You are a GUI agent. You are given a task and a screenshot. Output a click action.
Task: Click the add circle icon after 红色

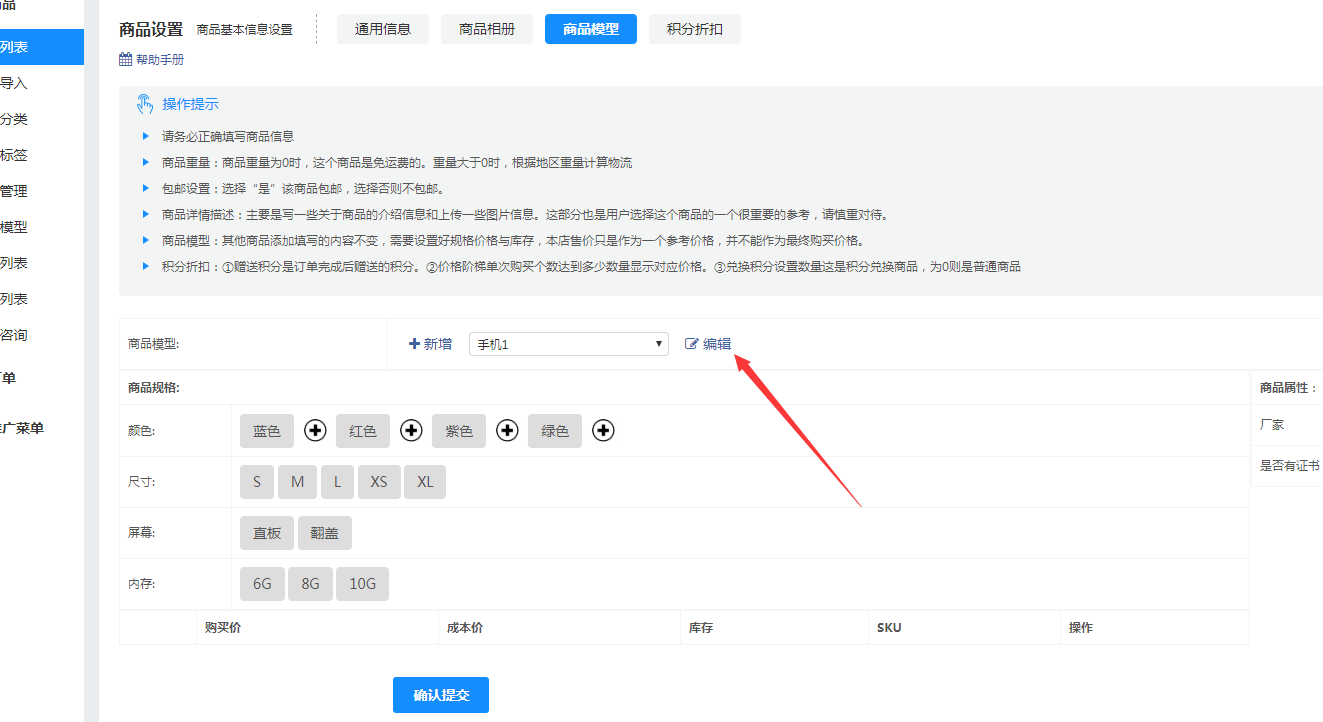coord(411,430)
